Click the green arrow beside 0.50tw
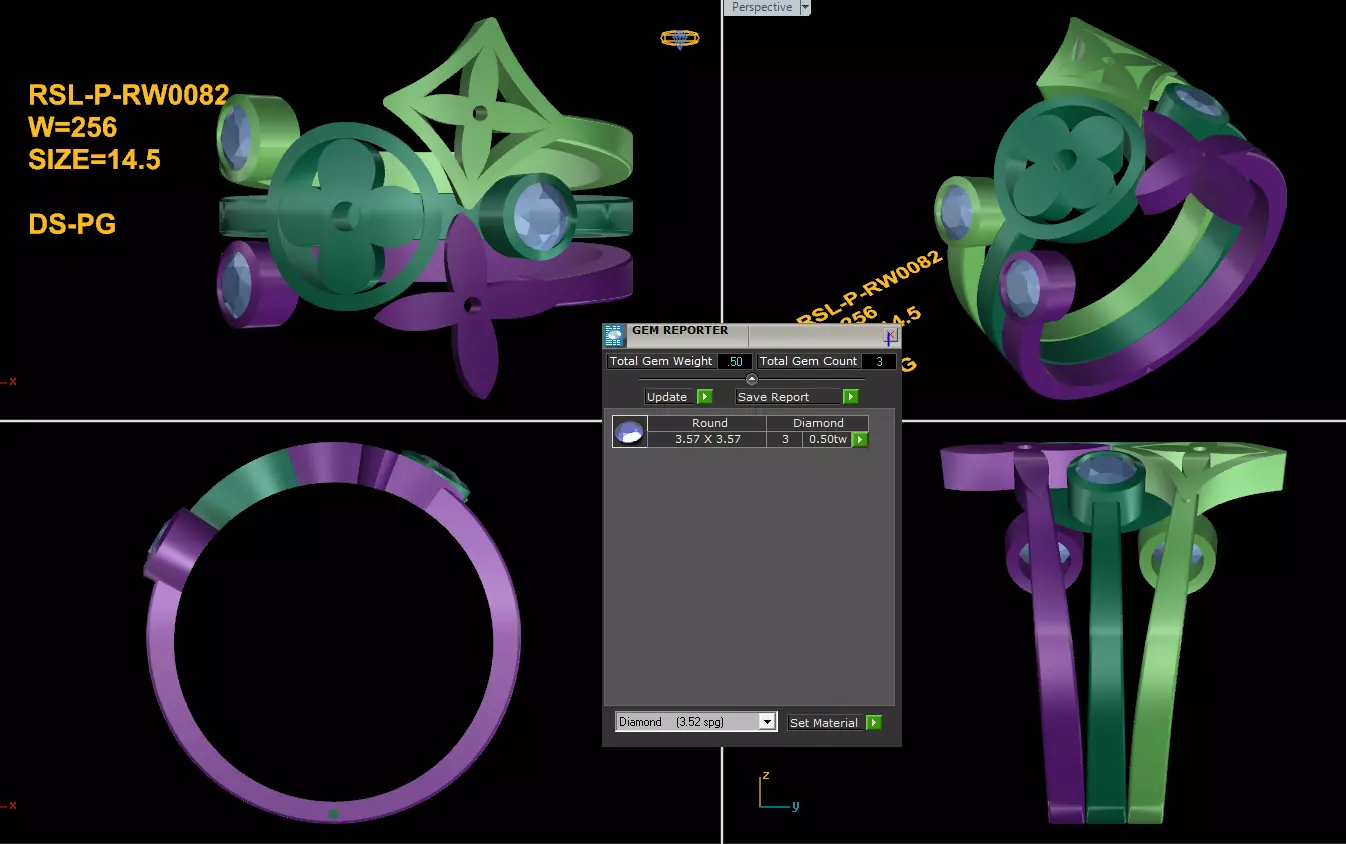The image size is (1346, 844). pos(860,439)
